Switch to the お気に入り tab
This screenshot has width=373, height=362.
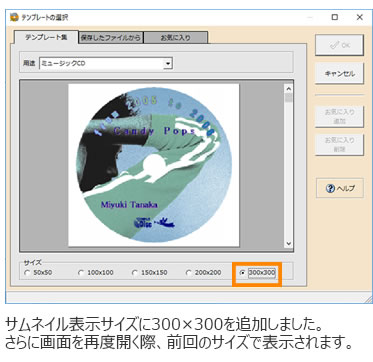pos(176,38)
